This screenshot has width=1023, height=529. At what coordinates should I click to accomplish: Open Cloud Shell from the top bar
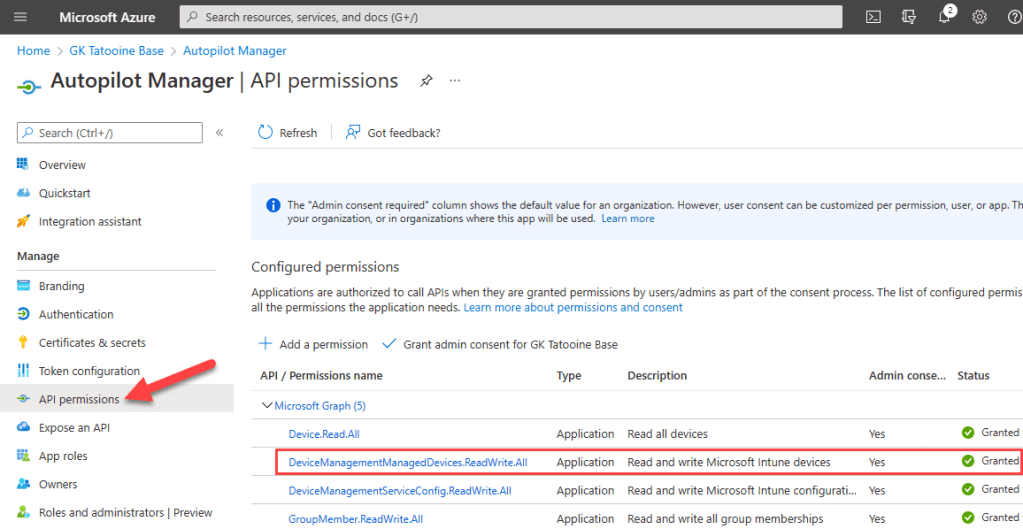(874, 18)
